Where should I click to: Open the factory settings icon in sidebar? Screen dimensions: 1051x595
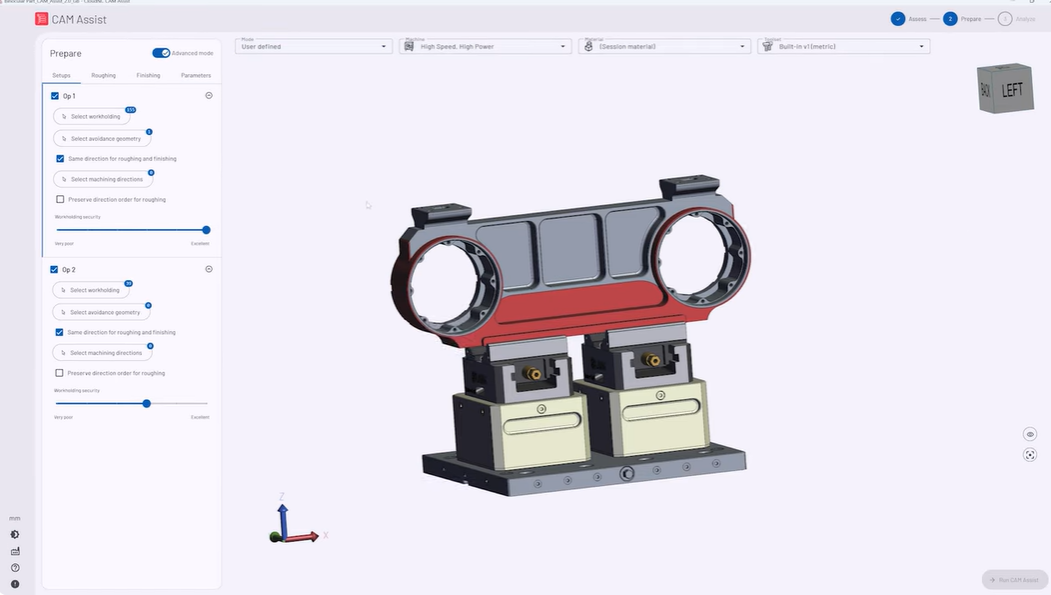[x=15, y=551]
